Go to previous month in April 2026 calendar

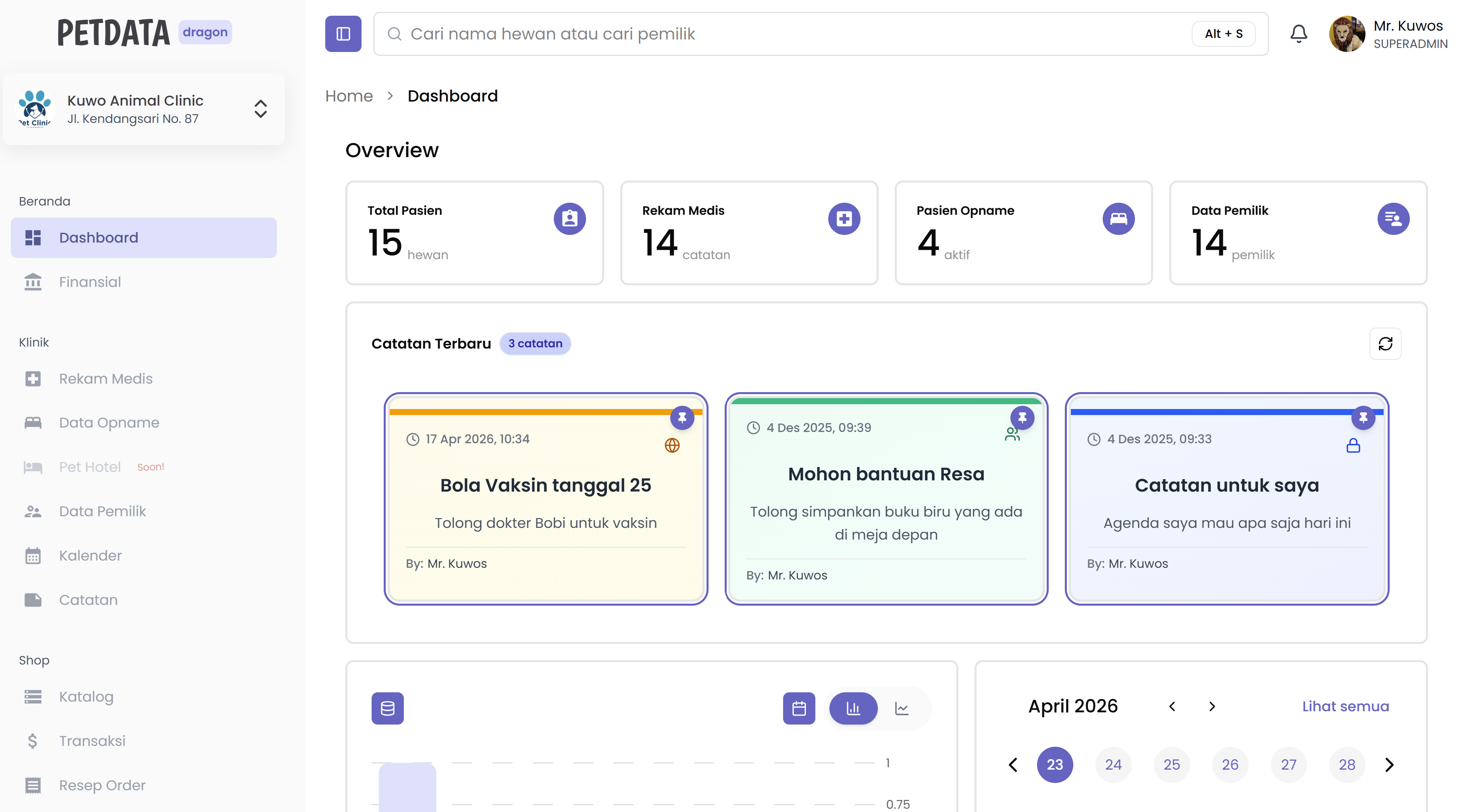point(1172,707)
